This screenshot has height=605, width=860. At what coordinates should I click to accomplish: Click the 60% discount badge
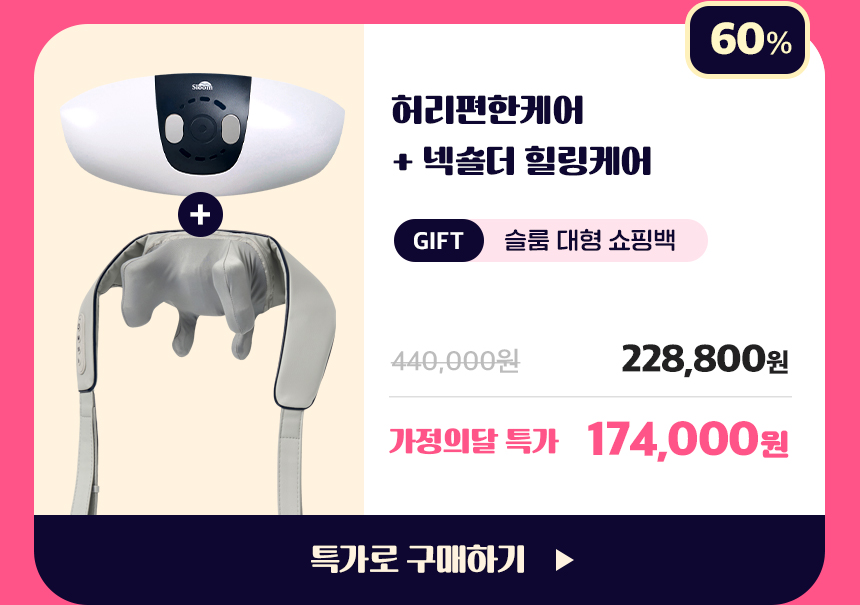point(747,40)
